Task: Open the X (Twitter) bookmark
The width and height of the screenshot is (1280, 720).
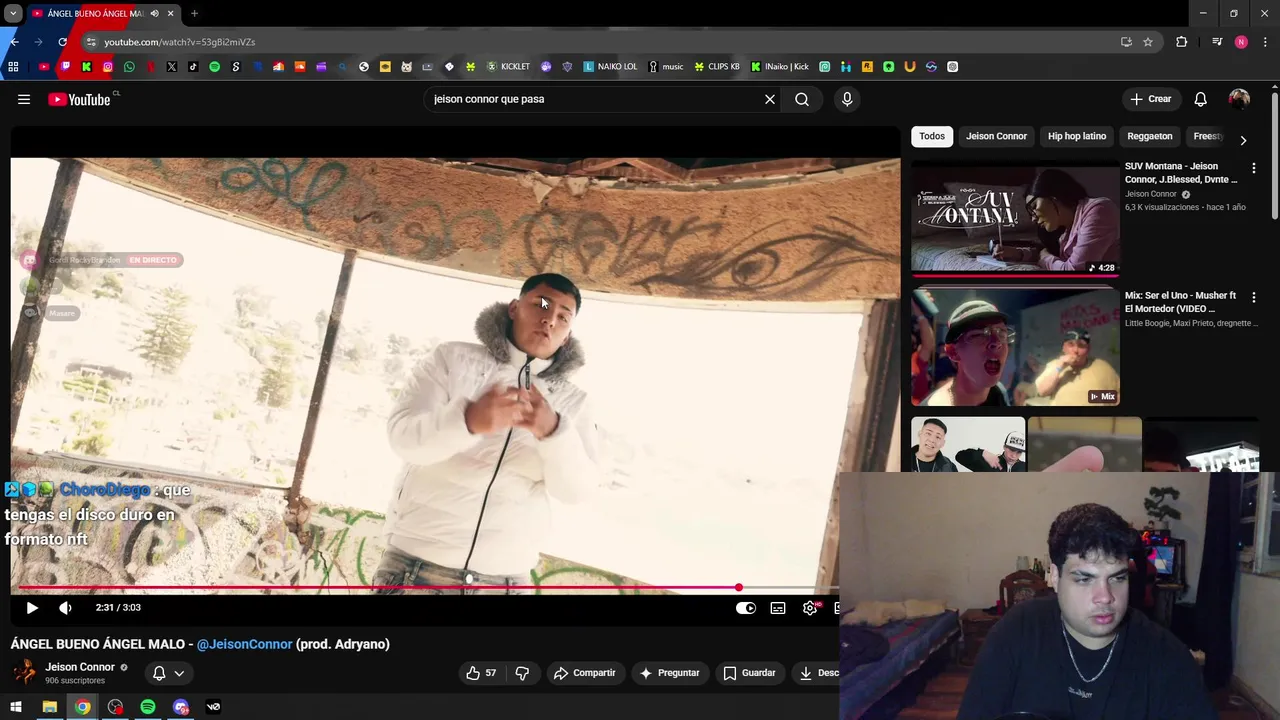Action: (172, 67)
